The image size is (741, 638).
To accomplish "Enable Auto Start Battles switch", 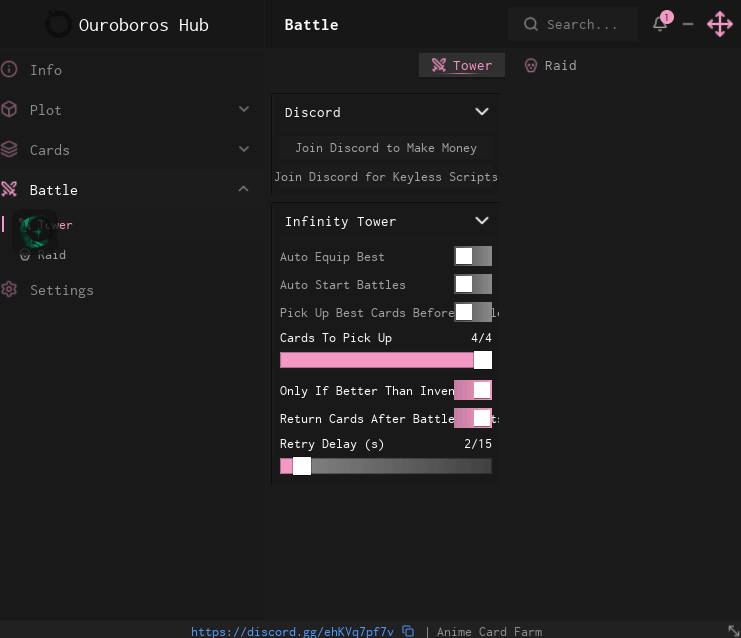I will click(473, 285).
